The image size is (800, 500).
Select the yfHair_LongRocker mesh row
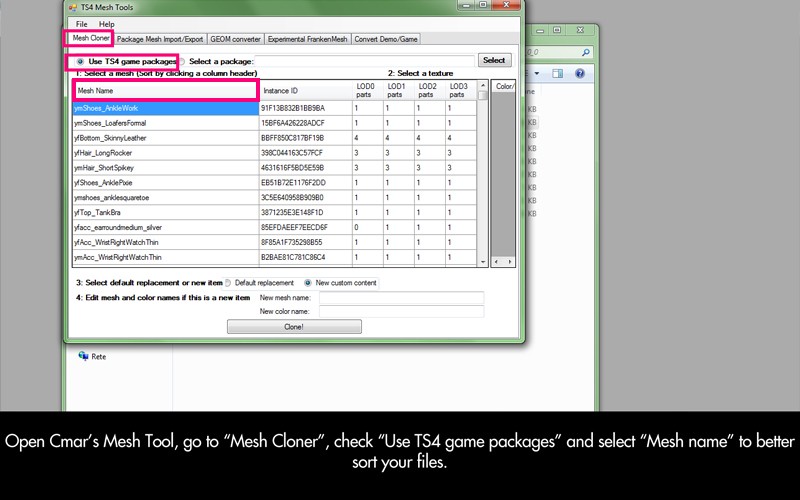166,153
